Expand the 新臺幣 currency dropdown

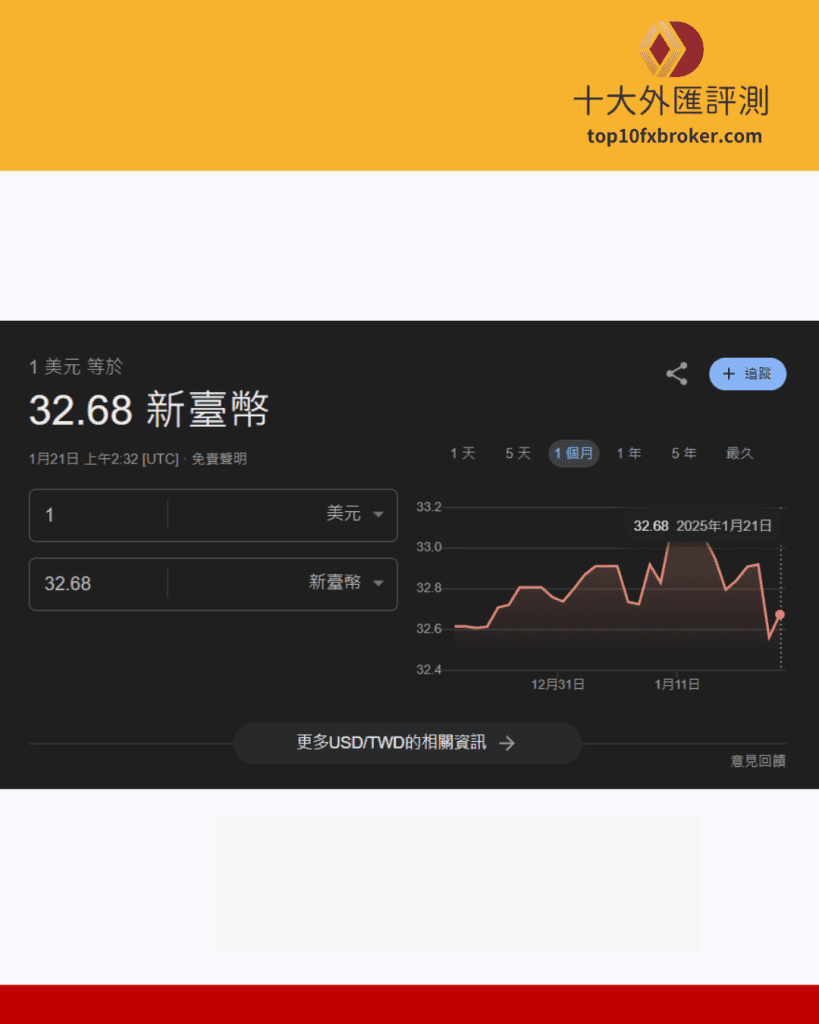pyautogui.click(x=377, y=583)
